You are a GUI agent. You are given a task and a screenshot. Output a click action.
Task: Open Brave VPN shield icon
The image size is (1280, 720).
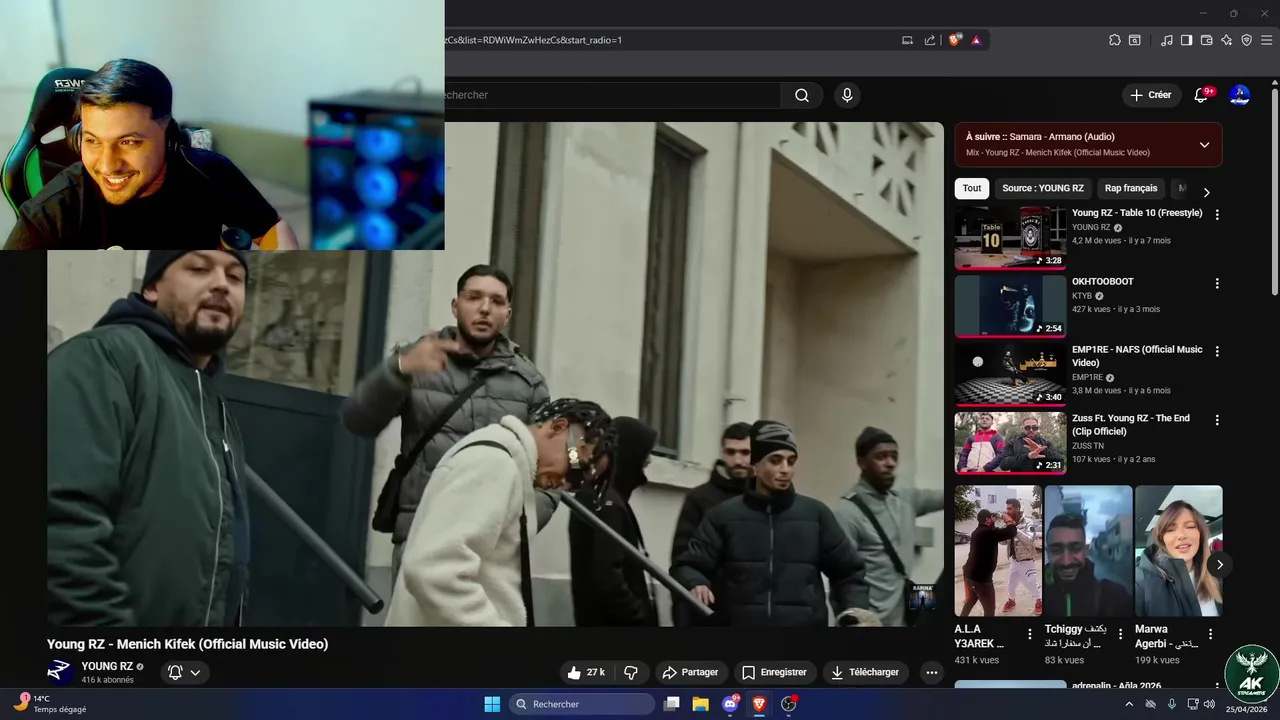(1247, 40)
